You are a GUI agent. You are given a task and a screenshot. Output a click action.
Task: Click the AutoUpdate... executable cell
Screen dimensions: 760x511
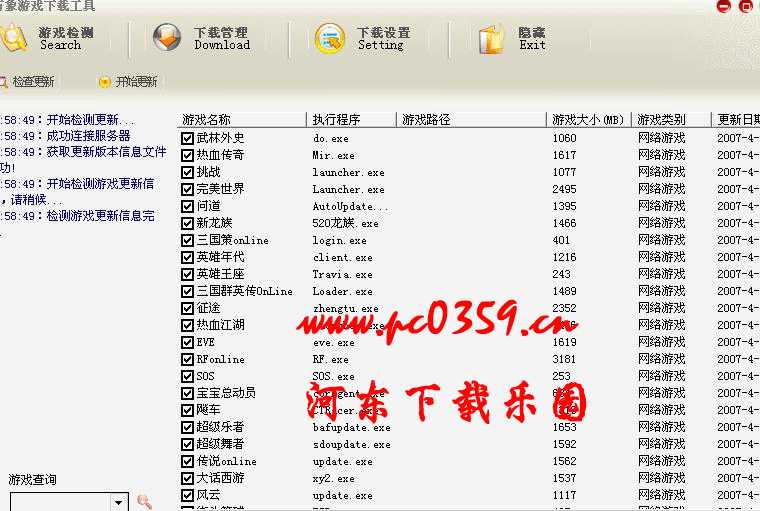click(x=350, y=207)
